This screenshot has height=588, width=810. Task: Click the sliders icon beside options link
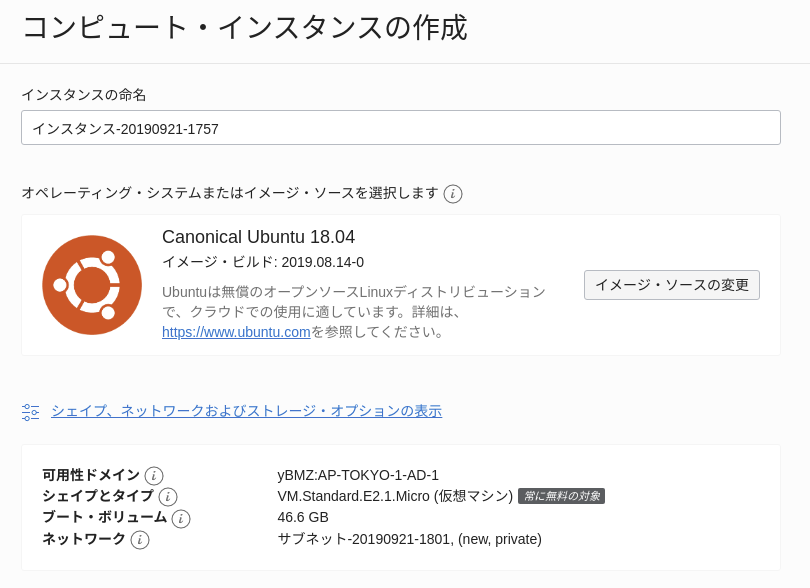click(31, 412)
